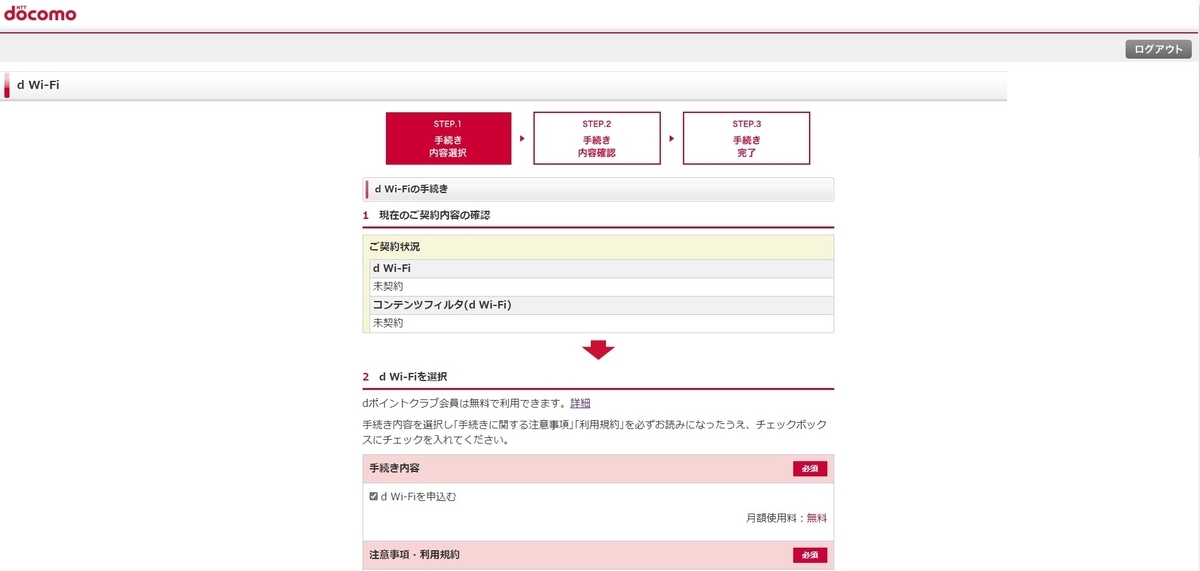This screenshot has width=1200, height=571.
Task: Click the ログアウト button
Action: point(1158,49)
